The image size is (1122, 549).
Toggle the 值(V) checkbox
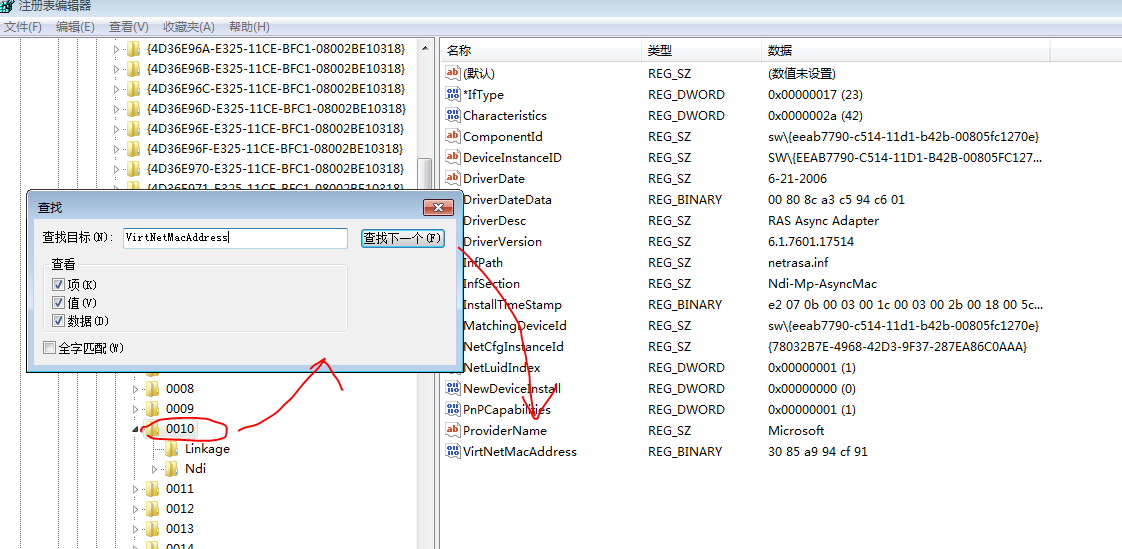point(58,303)
